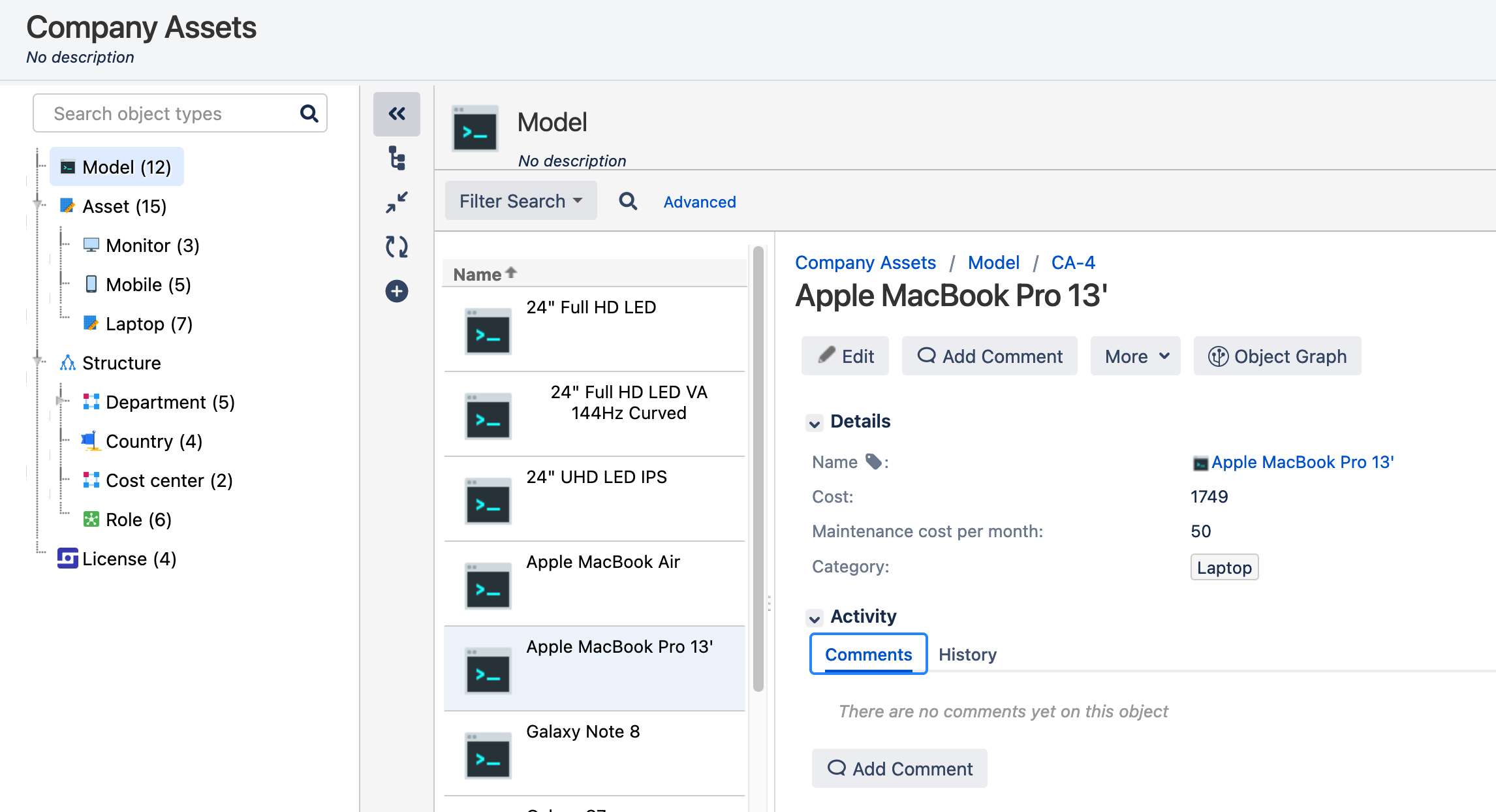Click the Edit button
This screenshot has width=1496, height=812.
click(x=845, y=356)
